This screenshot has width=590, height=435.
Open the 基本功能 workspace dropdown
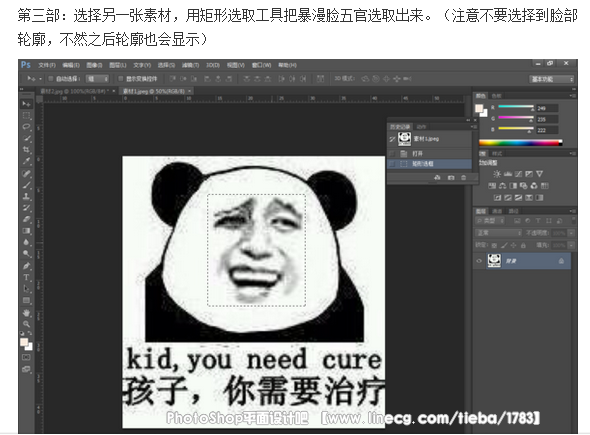coord(551,79)
